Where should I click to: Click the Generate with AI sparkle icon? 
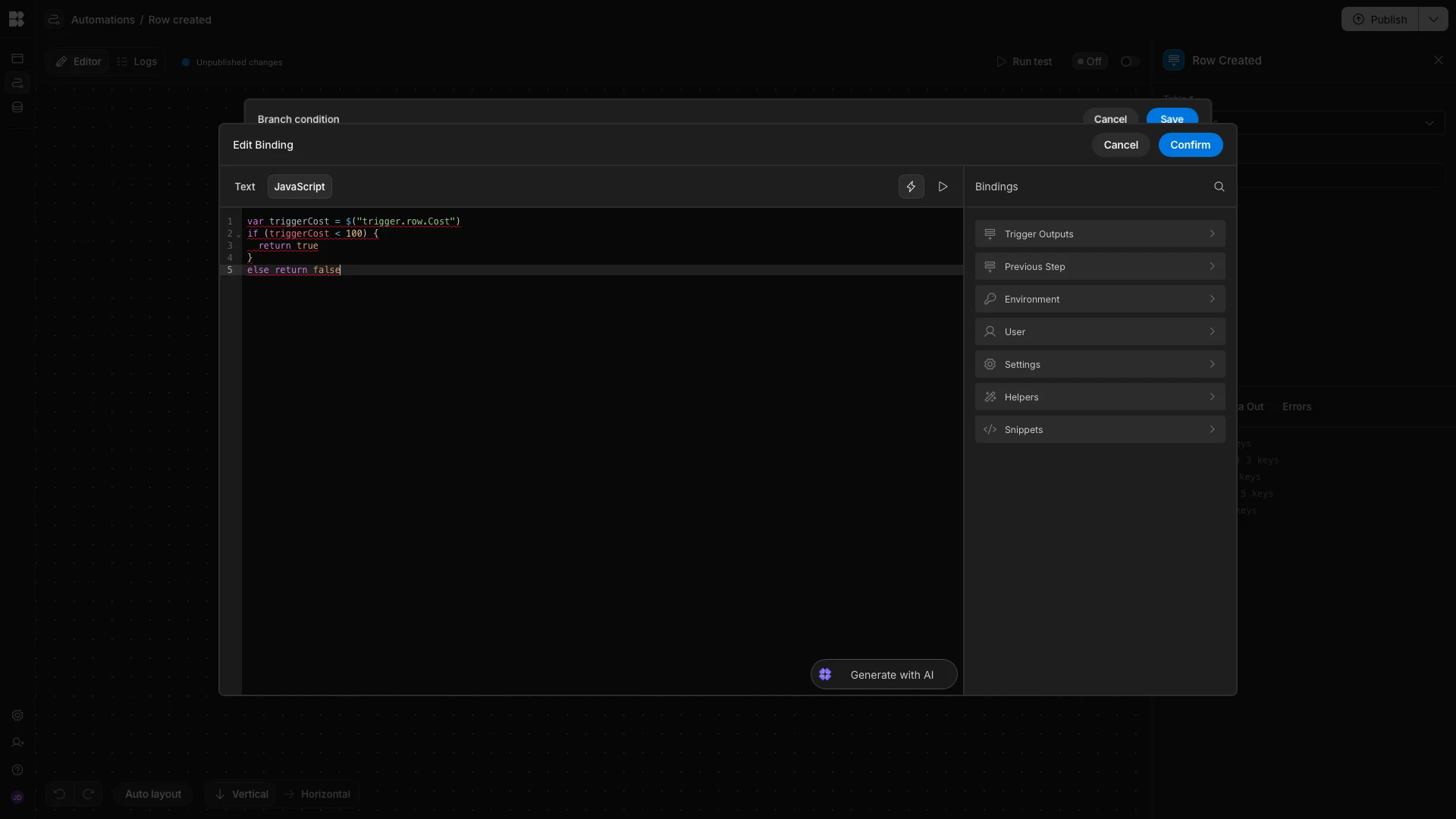coord(825,675)
